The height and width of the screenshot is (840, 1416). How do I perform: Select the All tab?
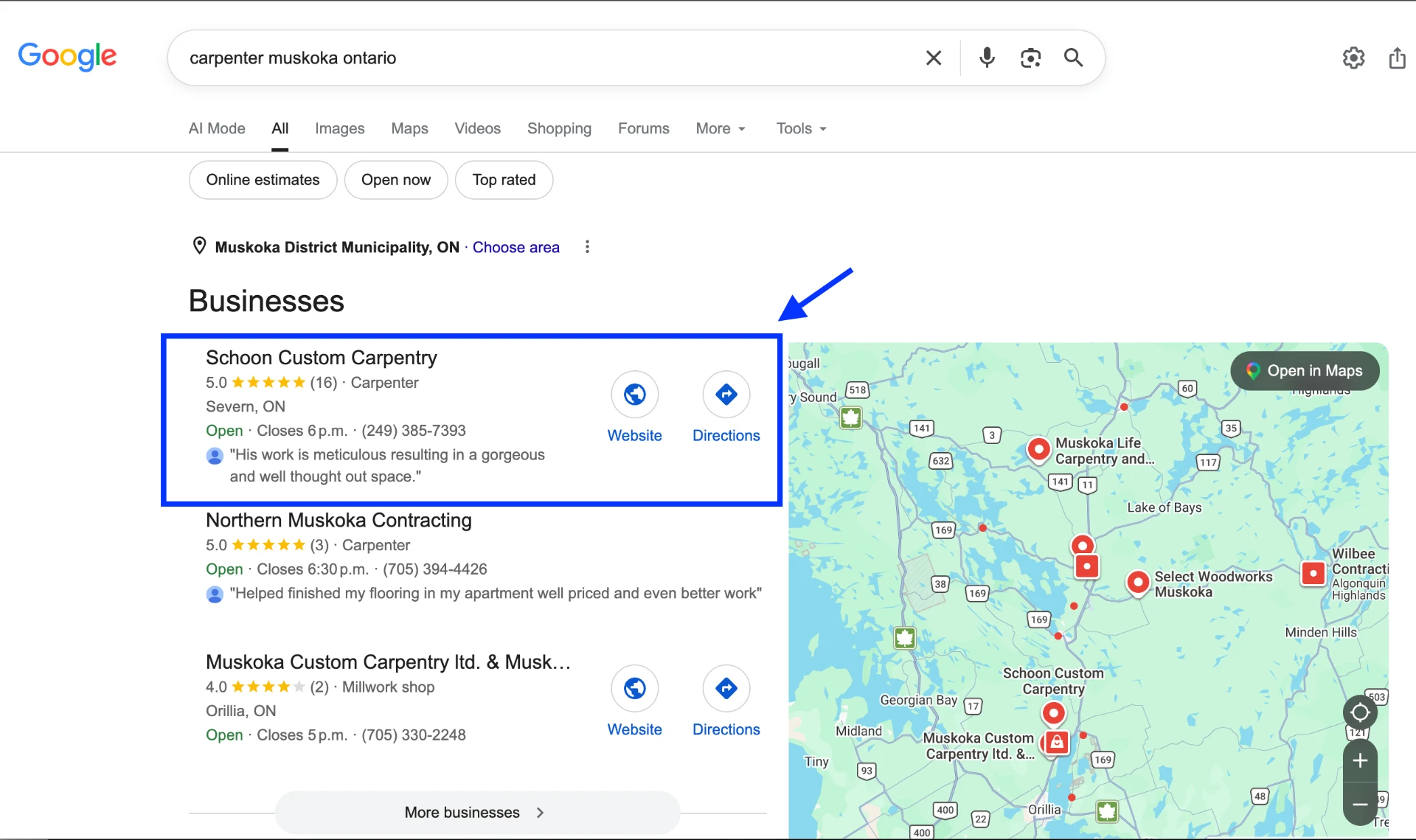pyautogui.click(x=280, y=128)
